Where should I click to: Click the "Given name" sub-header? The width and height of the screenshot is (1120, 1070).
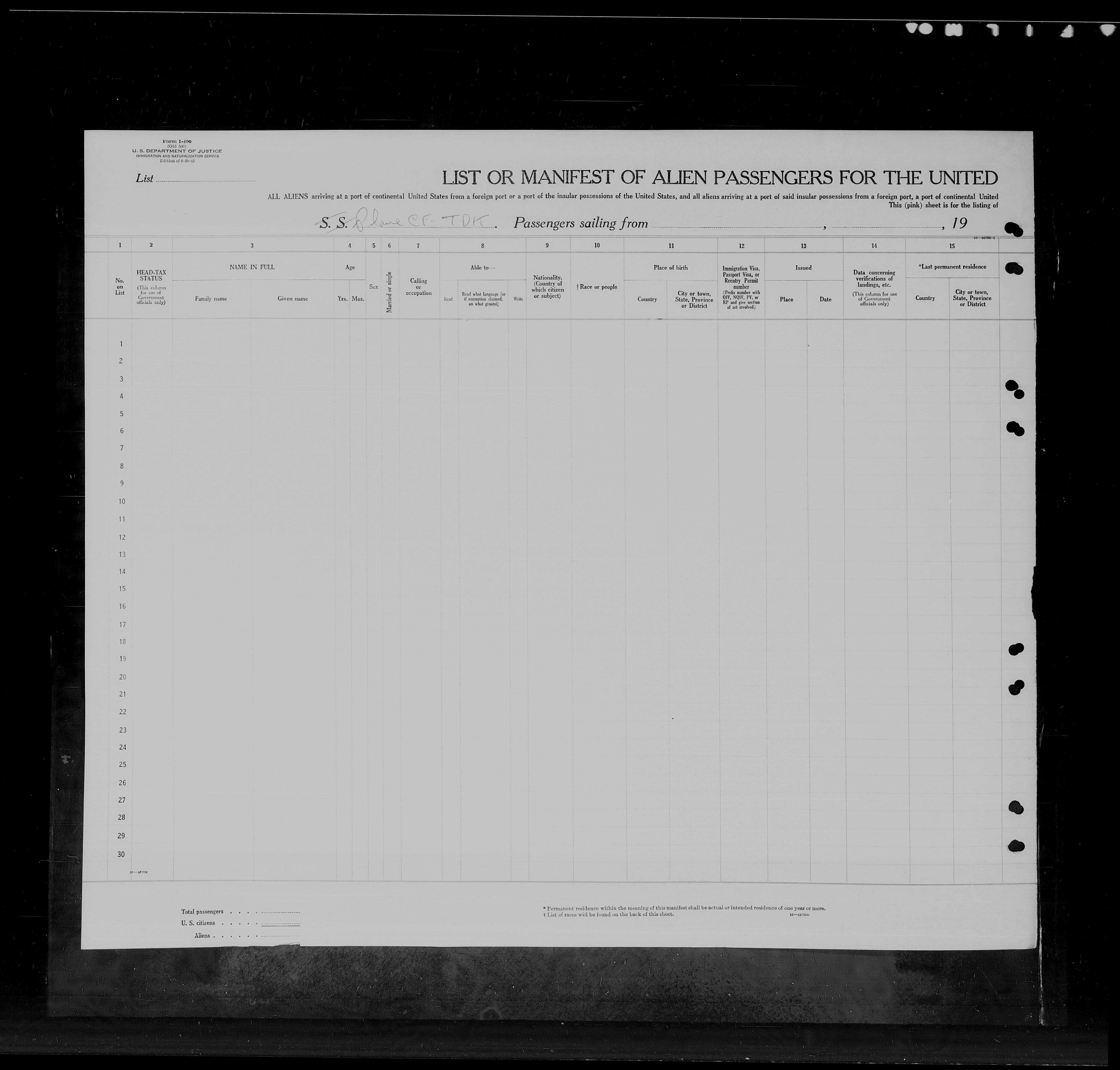click(292, 299)
